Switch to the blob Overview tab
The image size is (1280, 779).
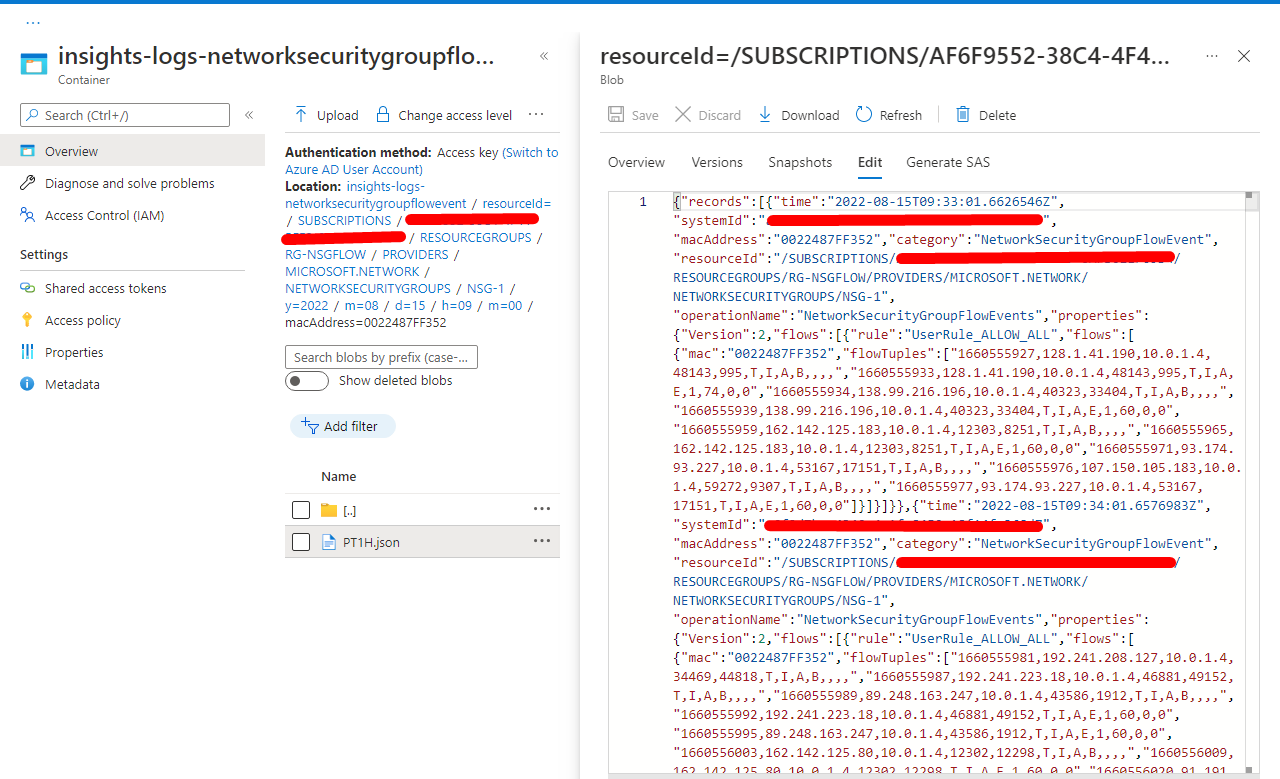636,162
